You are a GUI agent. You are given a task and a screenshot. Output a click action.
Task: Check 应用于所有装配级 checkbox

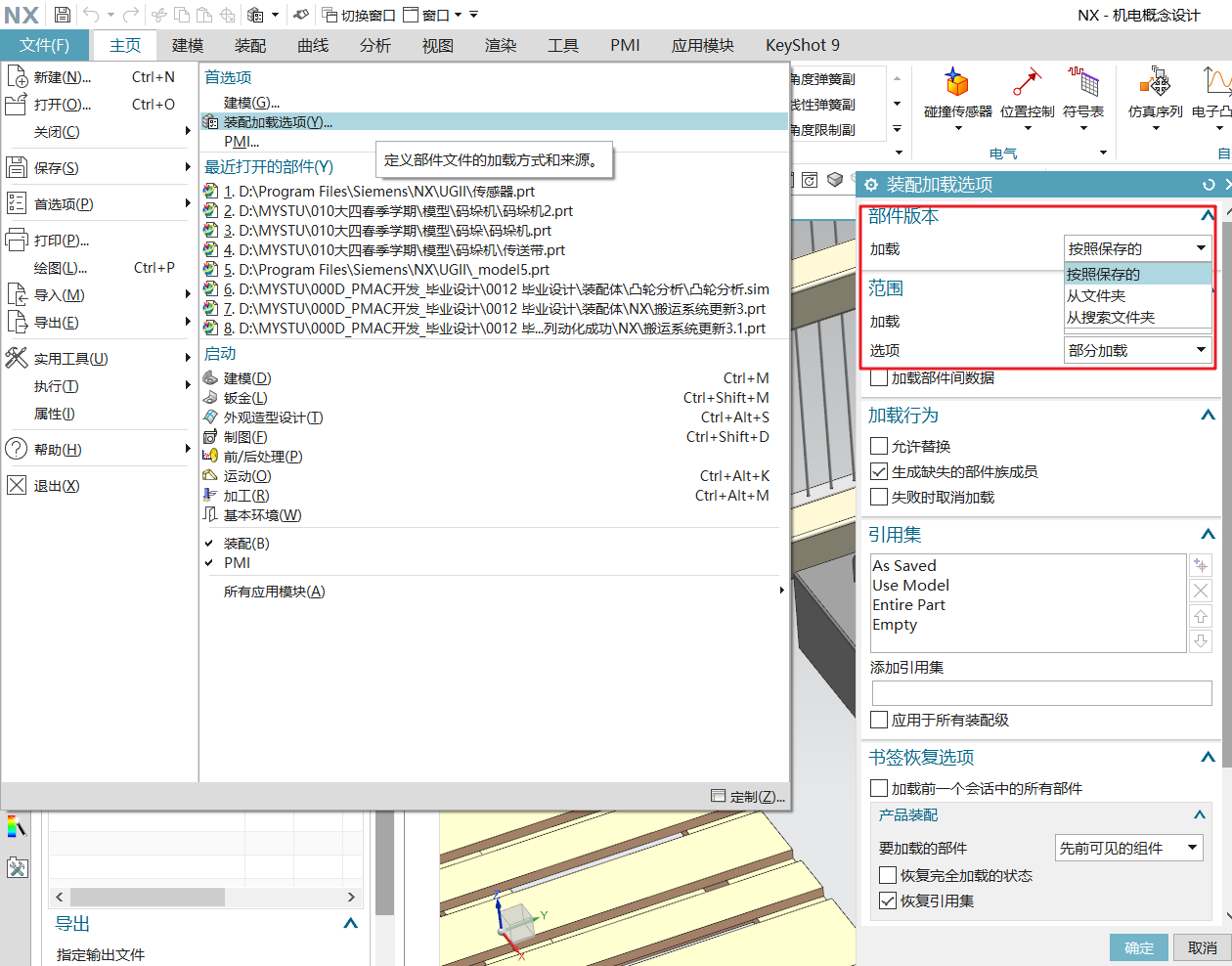click(879, 720)
